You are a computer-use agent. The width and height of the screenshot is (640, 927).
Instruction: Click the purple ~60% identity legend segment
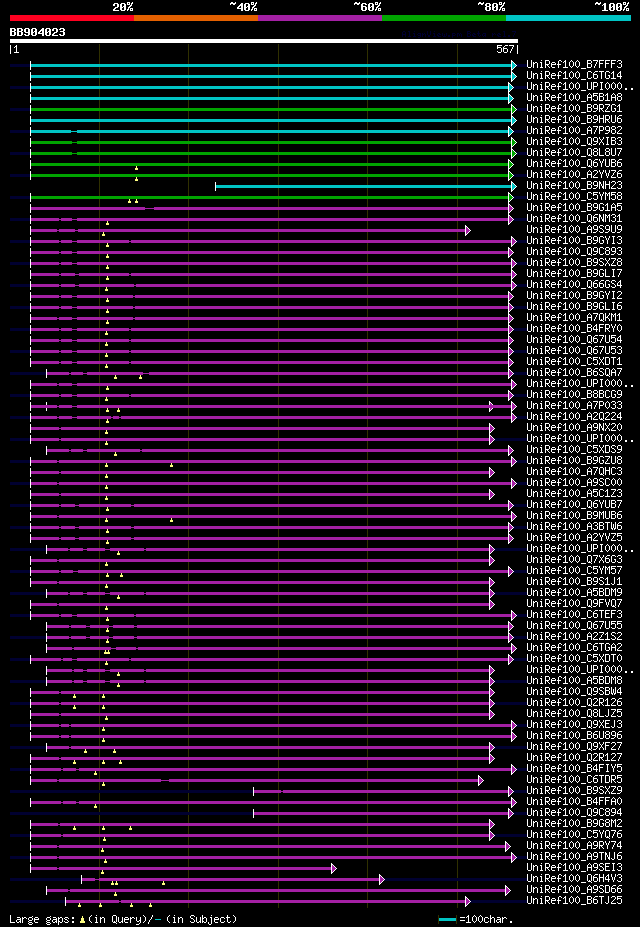[320, 18]
